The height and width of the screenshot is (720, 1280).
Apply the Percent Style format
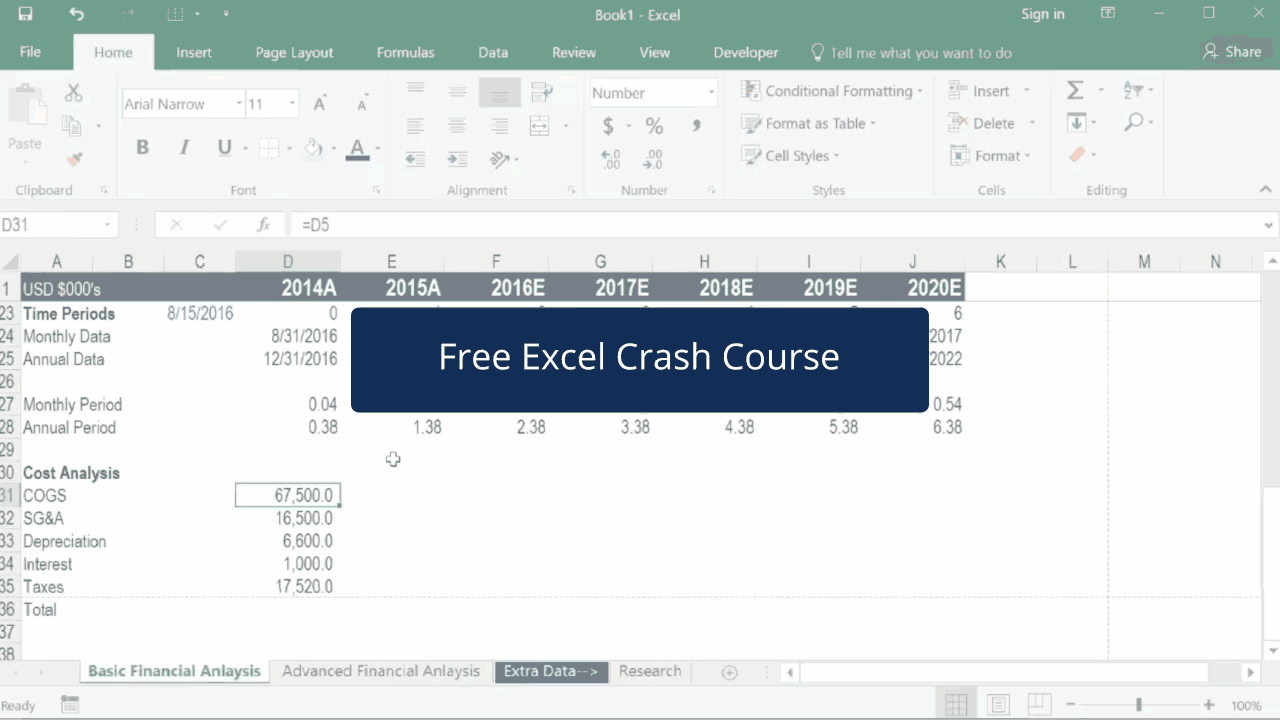point(654,126)
